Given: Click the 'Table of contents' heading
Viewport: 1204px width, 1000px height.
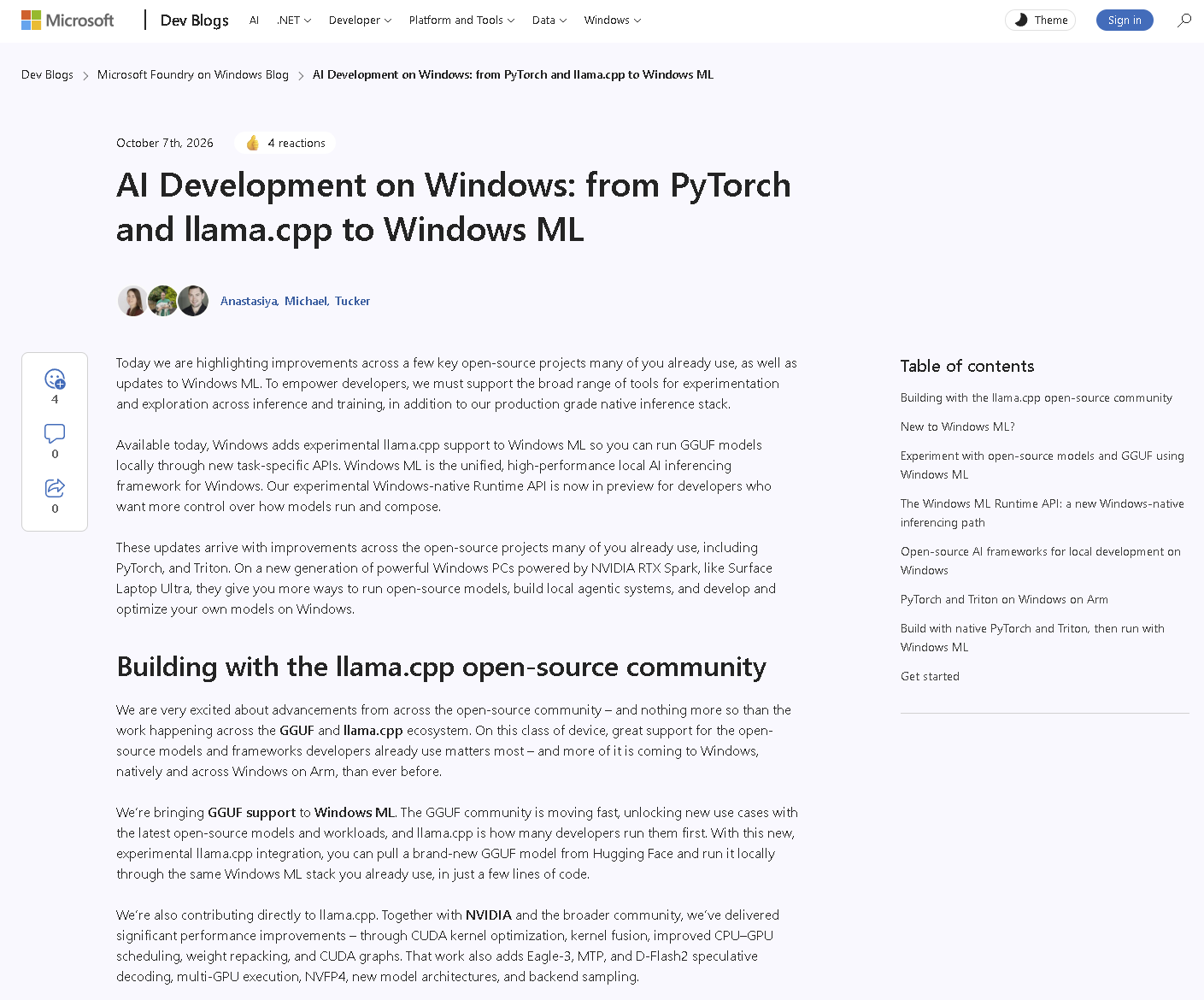Looking at the screenshot, I should (x=967, y=366).
